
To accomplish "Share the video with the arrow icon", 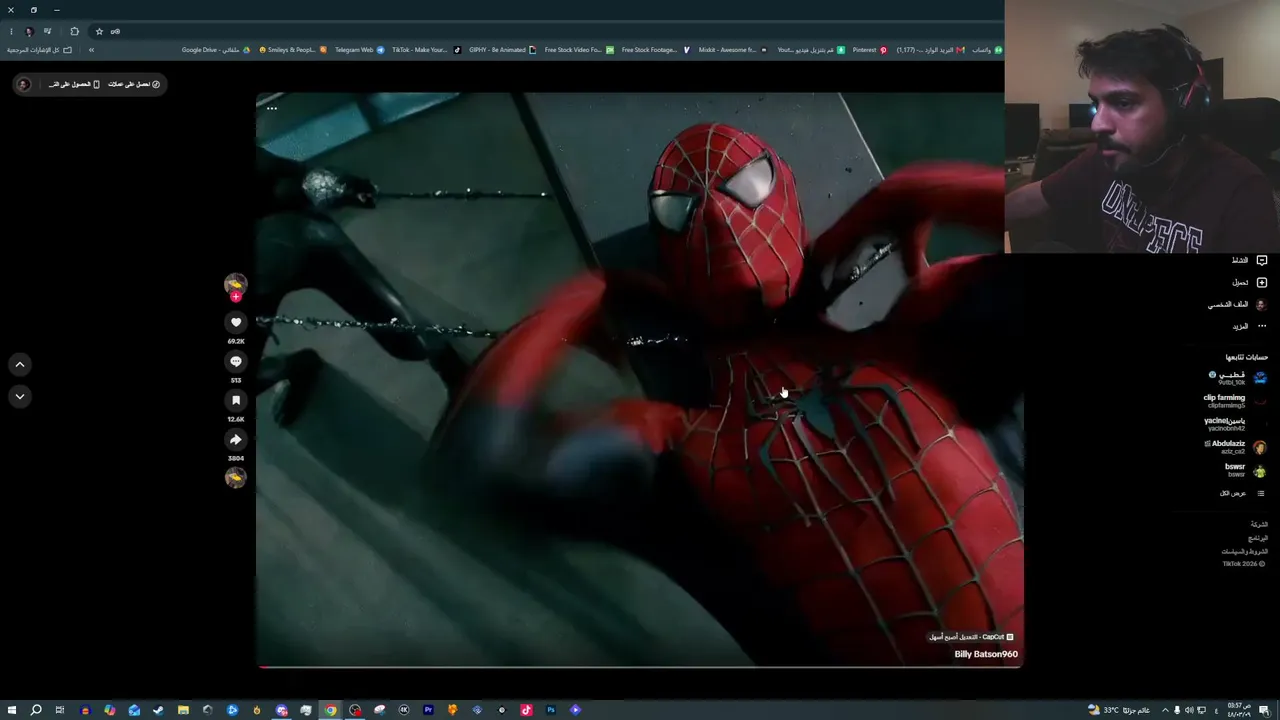I will coord(236,439).
